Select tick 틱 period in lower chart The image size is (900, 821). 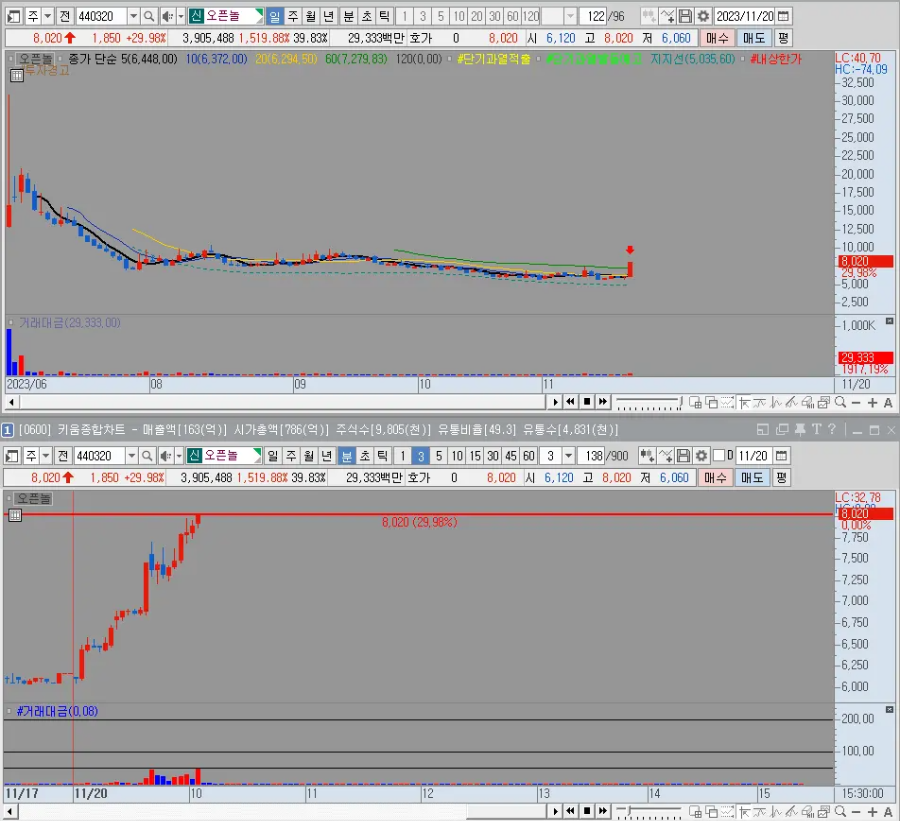coord(382,456)
